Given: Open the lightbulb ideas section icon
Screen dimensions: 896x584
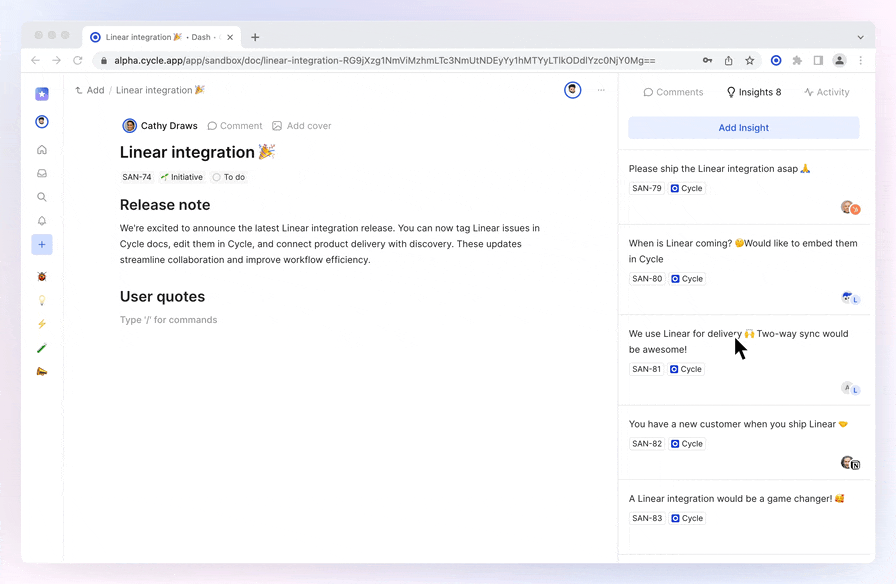Looking at the screenshot, I should (42, 300).
